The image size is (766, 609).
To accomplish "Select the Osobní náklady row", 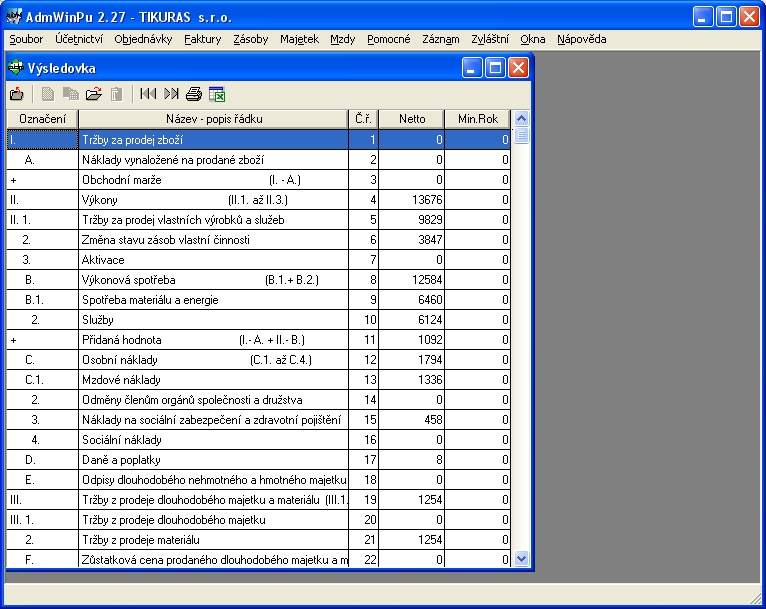I will pos(258,360).
